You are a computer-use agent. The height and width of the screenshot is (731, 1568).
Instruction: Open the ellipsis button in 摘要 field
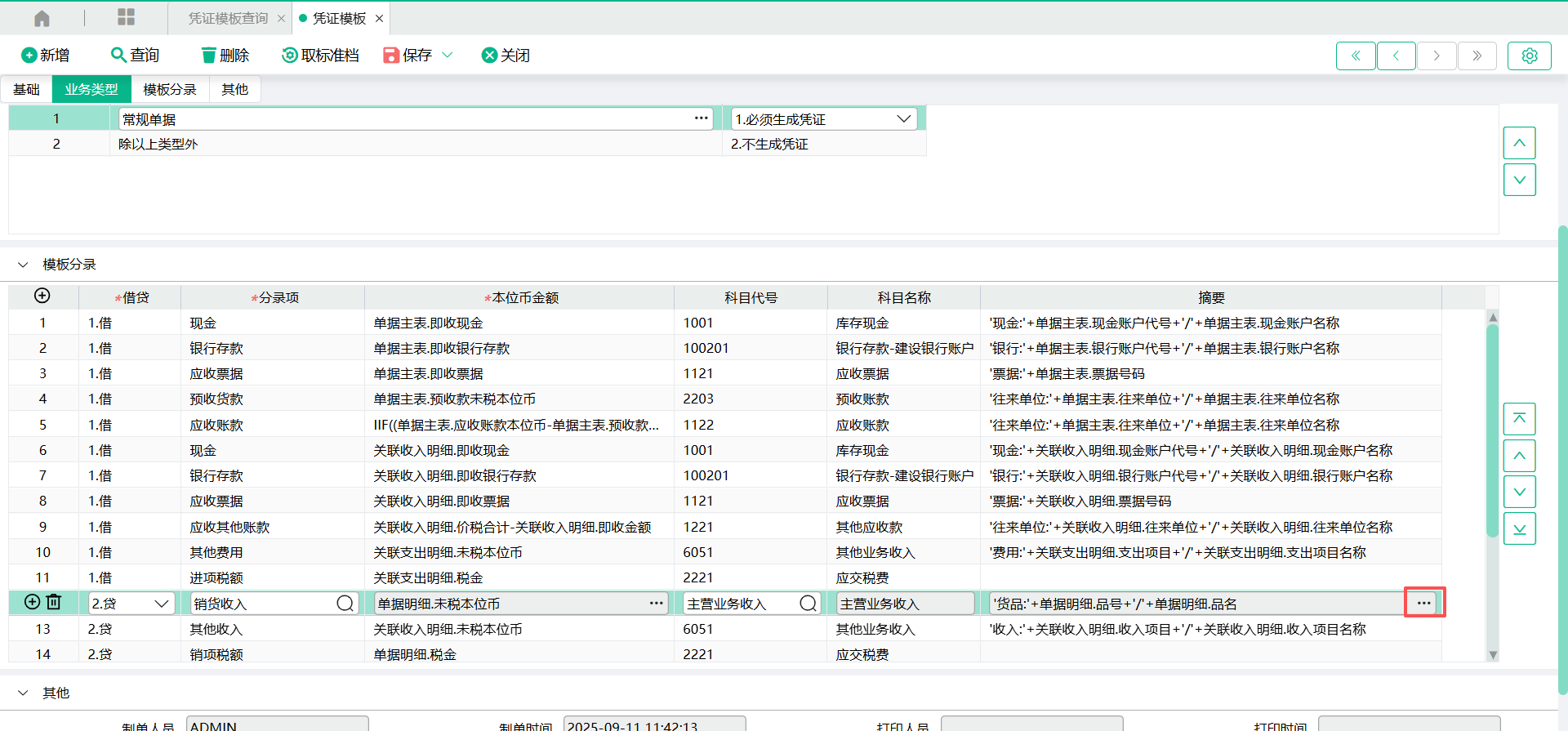pos(1424,603)
